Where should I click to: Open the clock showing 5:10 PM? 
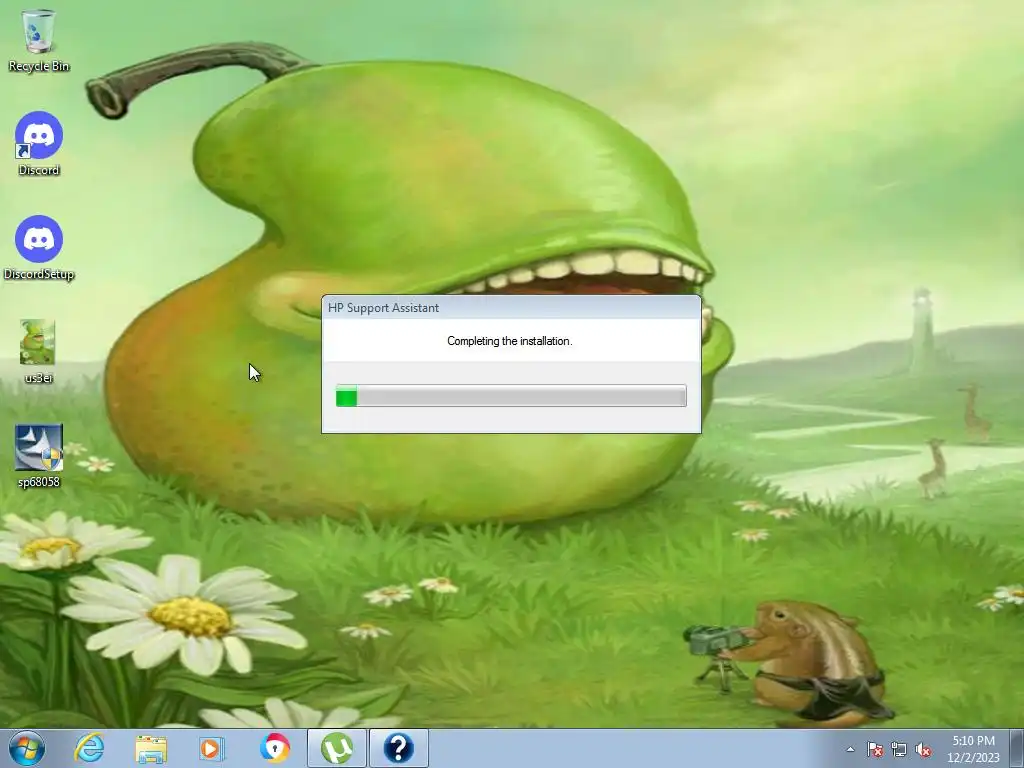click(973, 749)
